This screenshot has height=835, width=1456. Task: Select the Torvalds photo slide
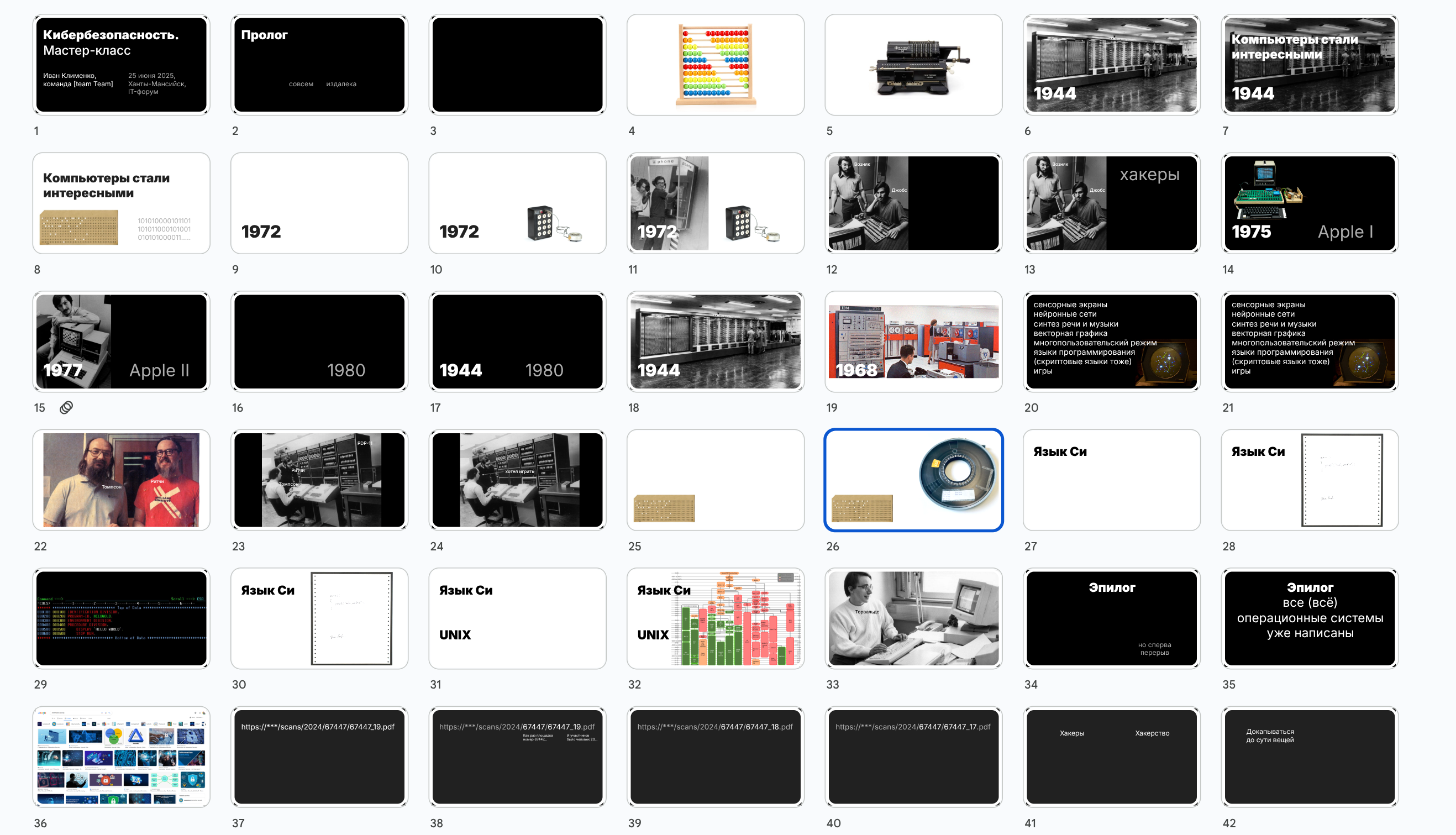pos(913,618)
